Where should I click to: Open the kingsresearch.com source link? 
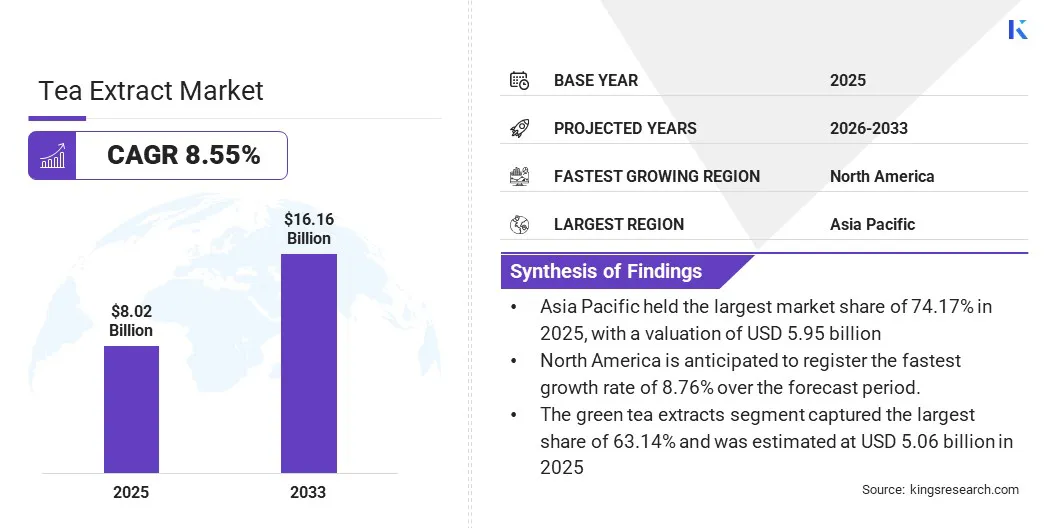964,490
